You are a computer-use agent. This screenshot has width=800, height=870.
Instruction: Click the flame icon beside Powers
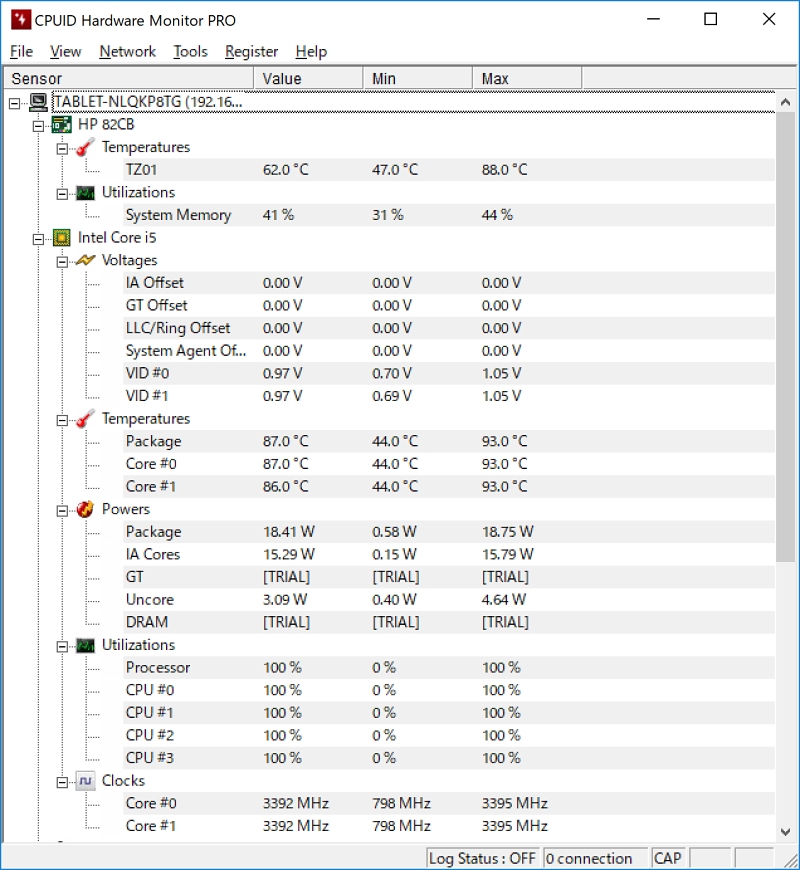85,509
